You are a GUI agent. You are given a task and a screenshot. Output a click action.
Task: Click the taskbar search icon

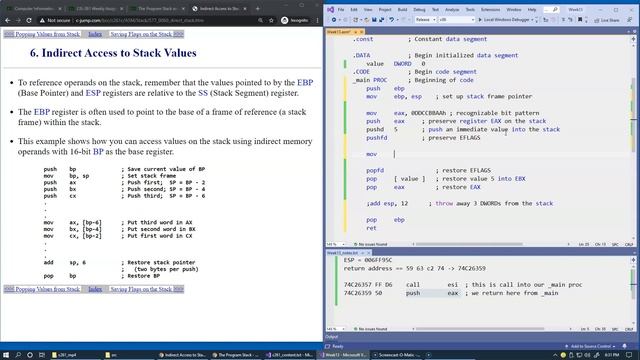[18, 355]
